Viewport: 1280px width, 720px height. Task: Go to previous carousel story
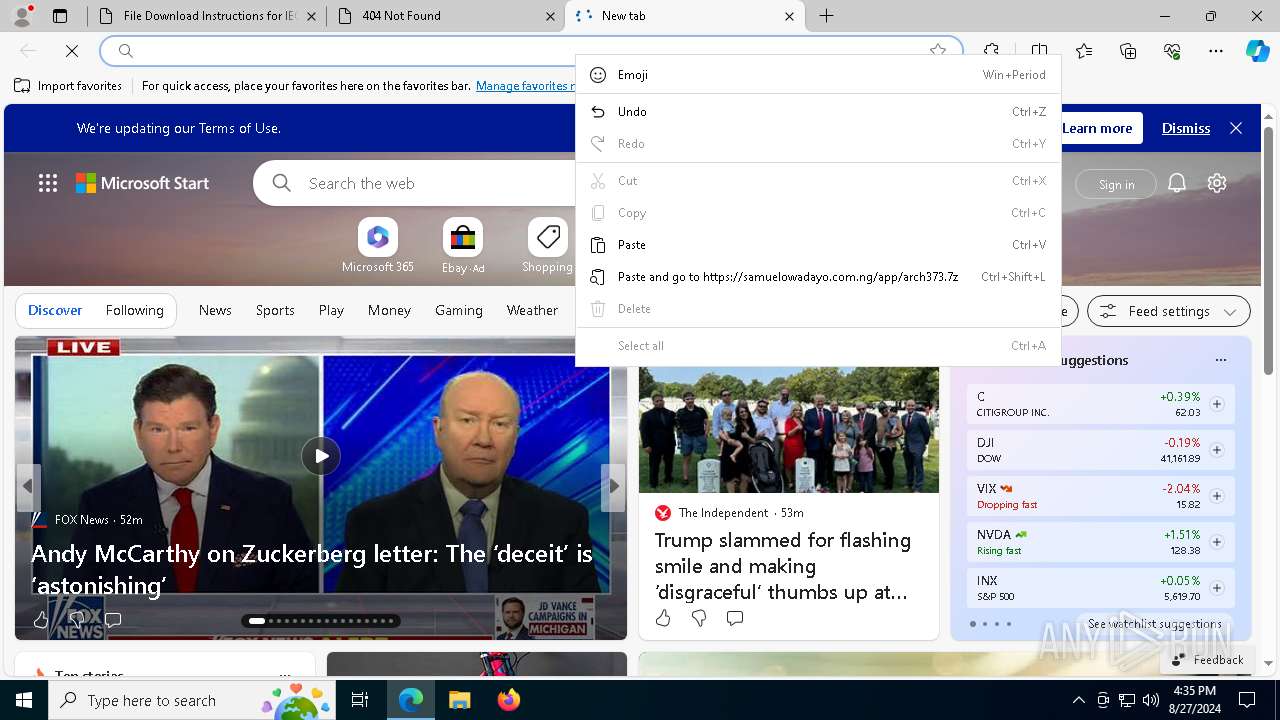click(x=28, y=486)
